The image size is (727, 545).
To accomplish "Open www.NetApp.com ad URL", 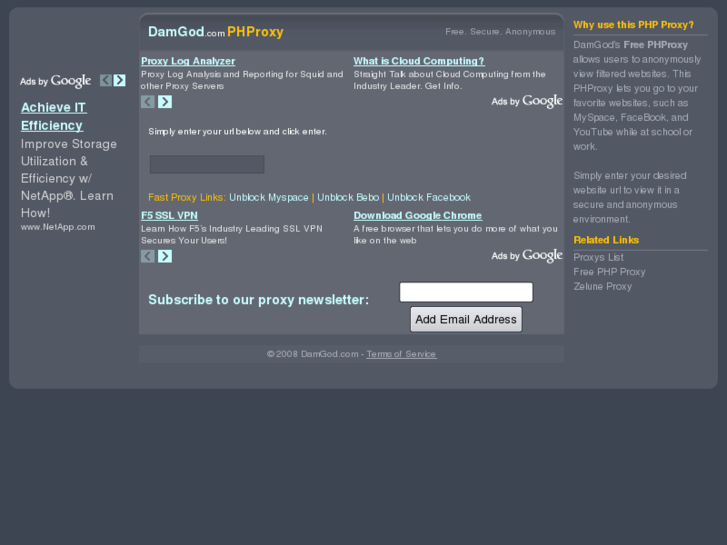I will 58,227.
